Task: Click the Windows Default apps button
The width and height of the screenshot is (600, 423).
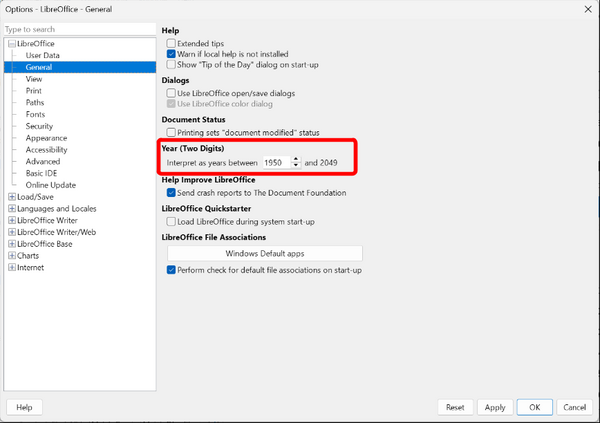Action: point(265,253)
